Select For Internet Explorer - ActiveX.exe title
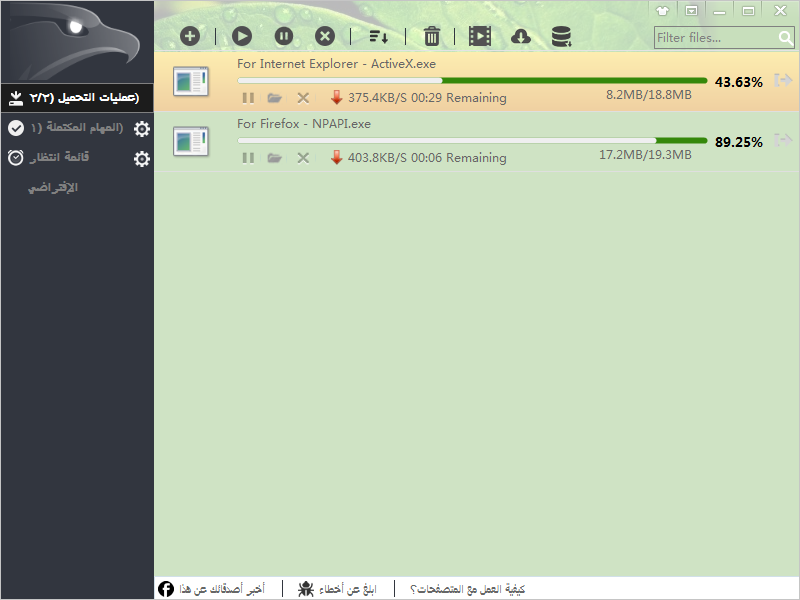 336,64
